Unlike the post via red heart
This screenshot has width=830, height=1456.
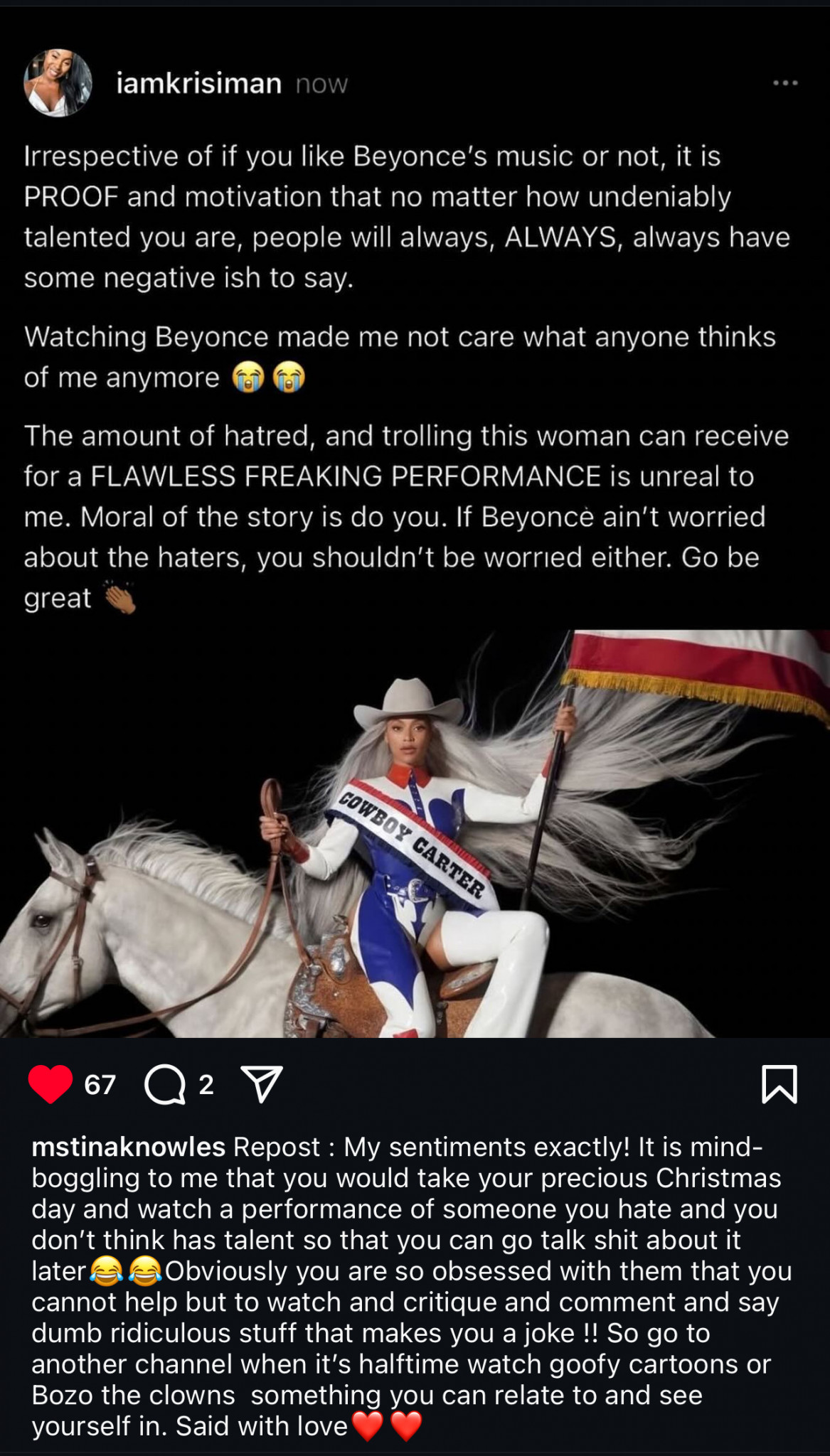pyautogui.click(x=50, y=1084)
